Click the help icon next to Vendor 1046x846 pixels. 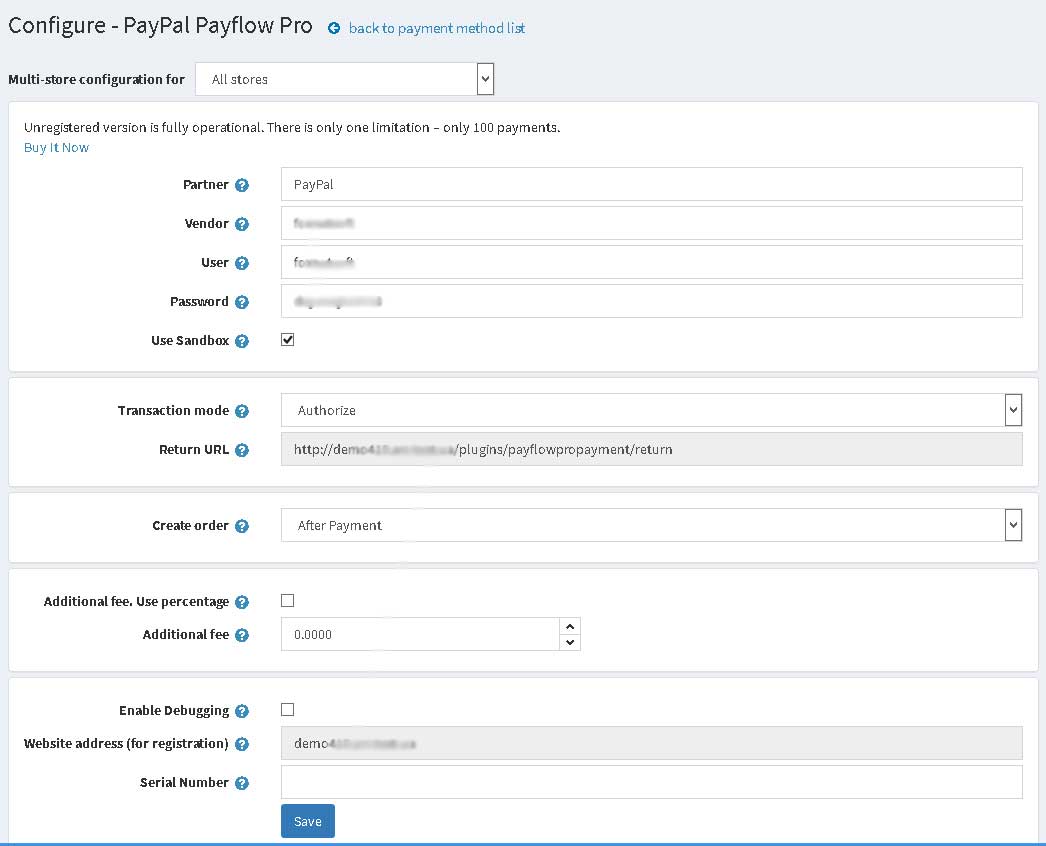[x=242, y=224]
